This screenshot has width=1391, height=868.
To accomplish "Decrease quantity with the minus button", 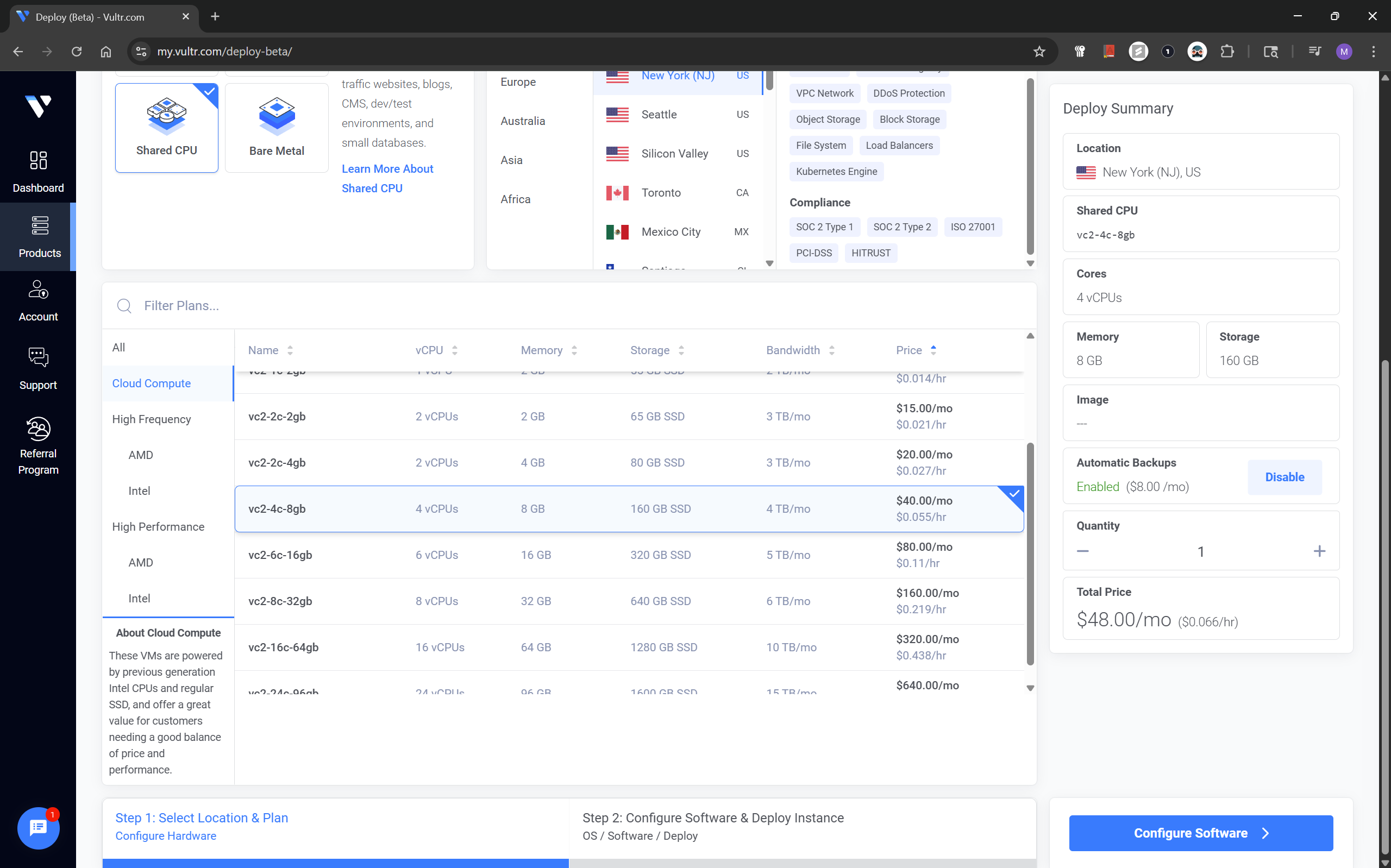I will [x=1082, y=551].
